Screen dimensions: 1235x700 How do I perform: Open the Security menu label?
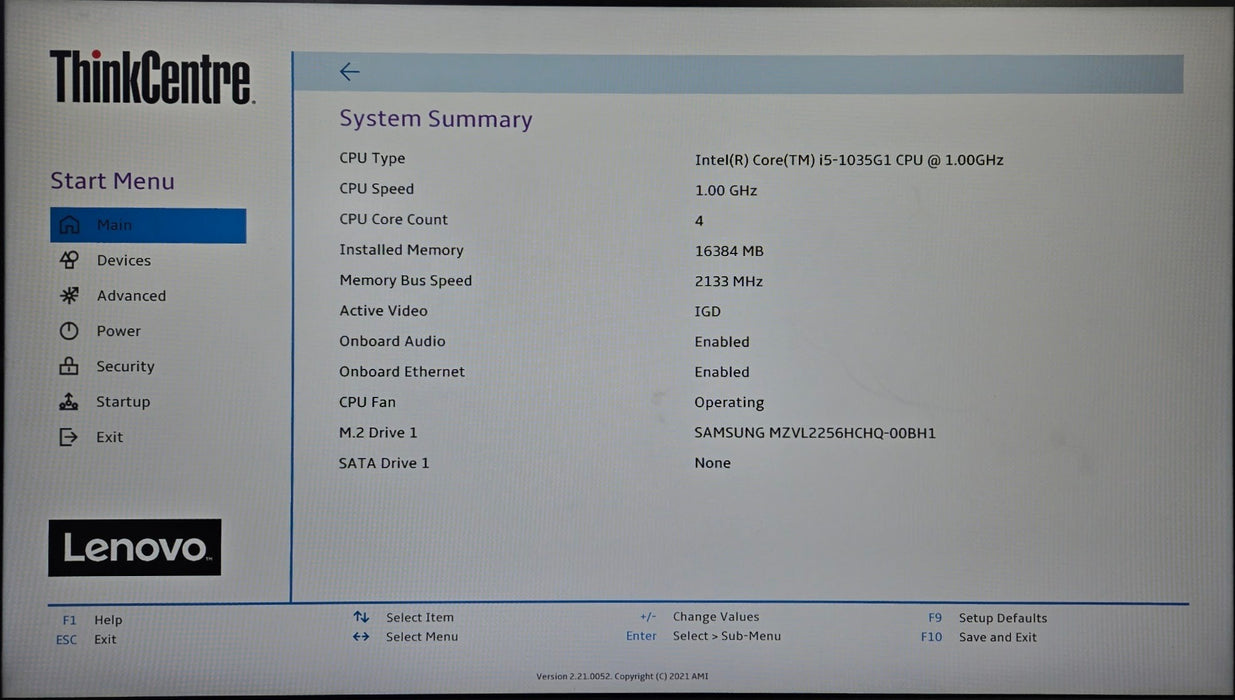pos(125,367)
